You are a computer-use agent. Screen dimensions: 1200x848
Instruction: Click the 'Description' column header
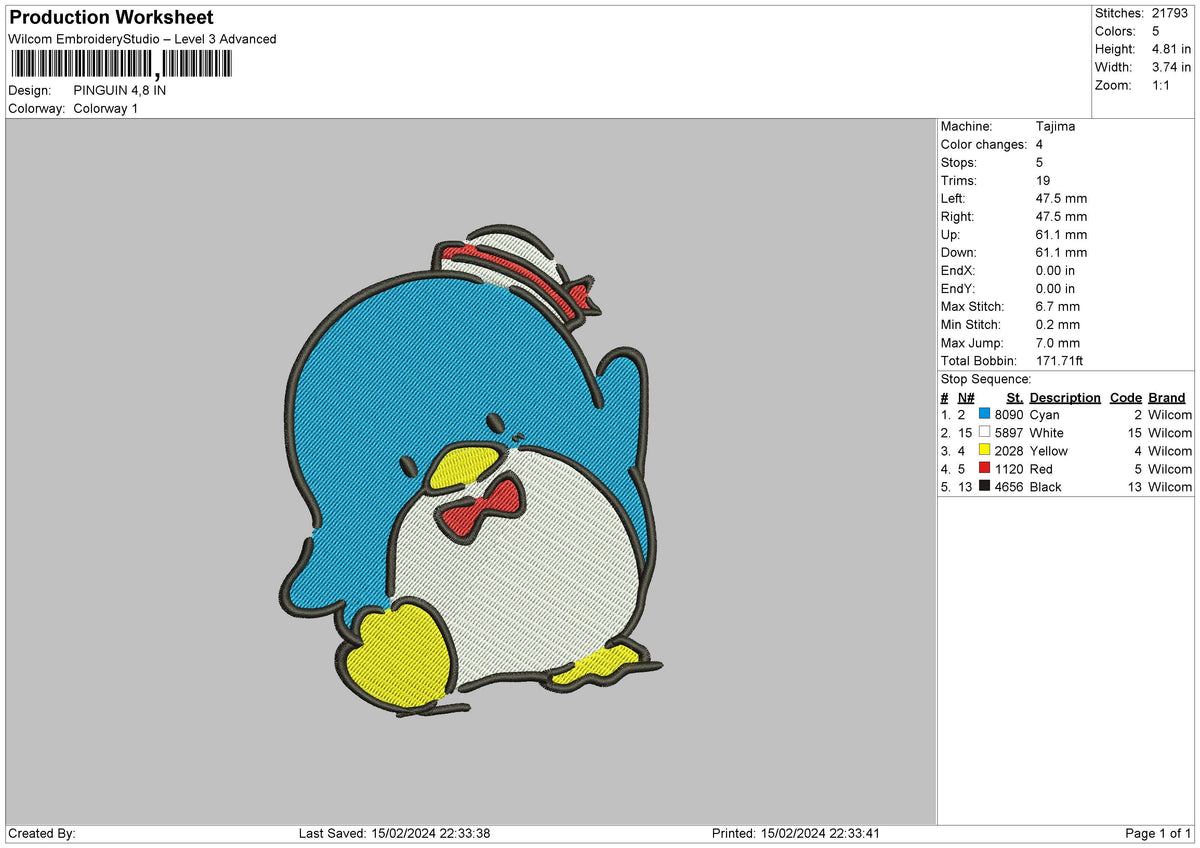[x=1065, y=397]
